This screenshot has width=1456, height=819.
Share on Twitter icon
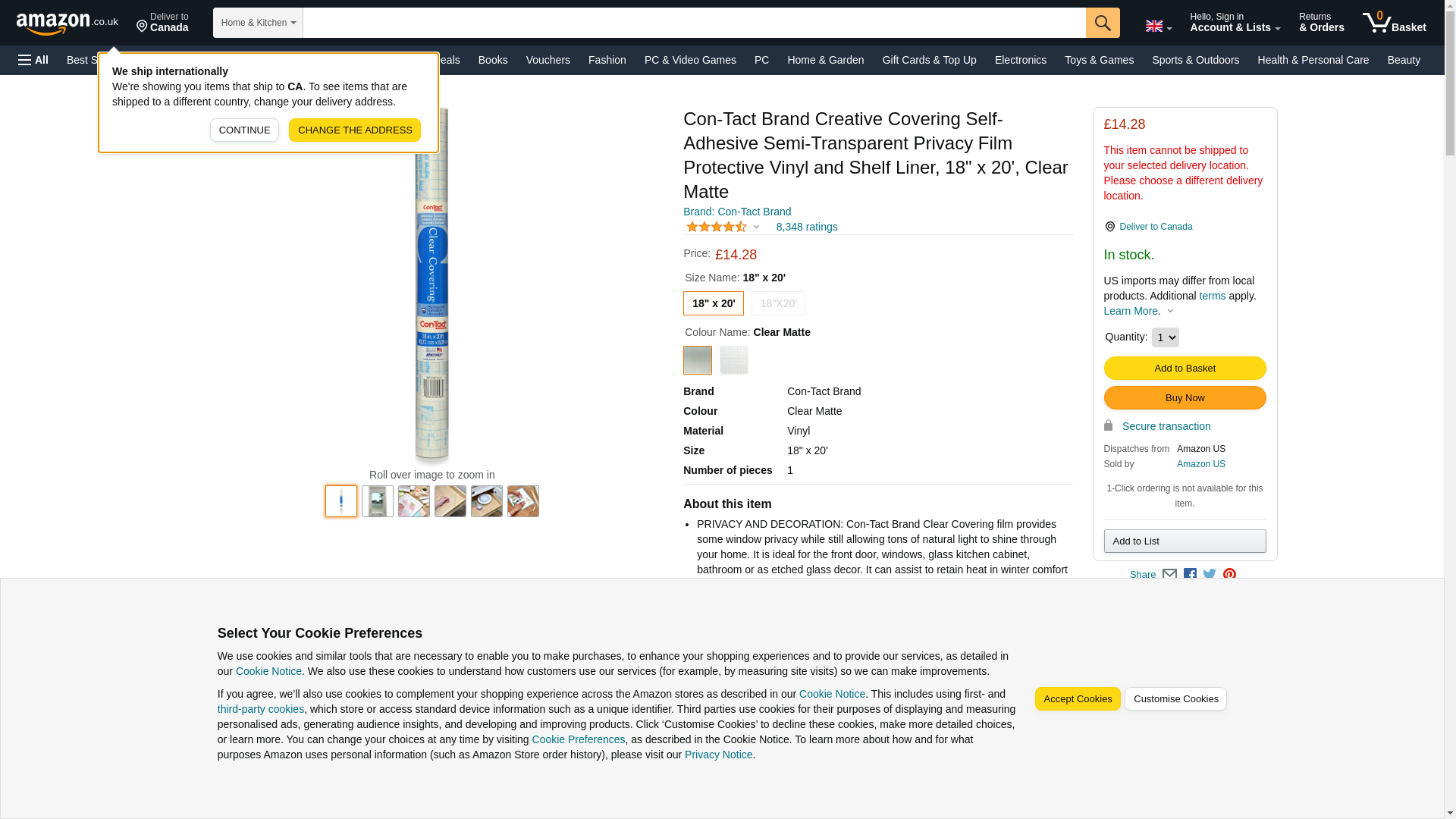(1210, 575)
